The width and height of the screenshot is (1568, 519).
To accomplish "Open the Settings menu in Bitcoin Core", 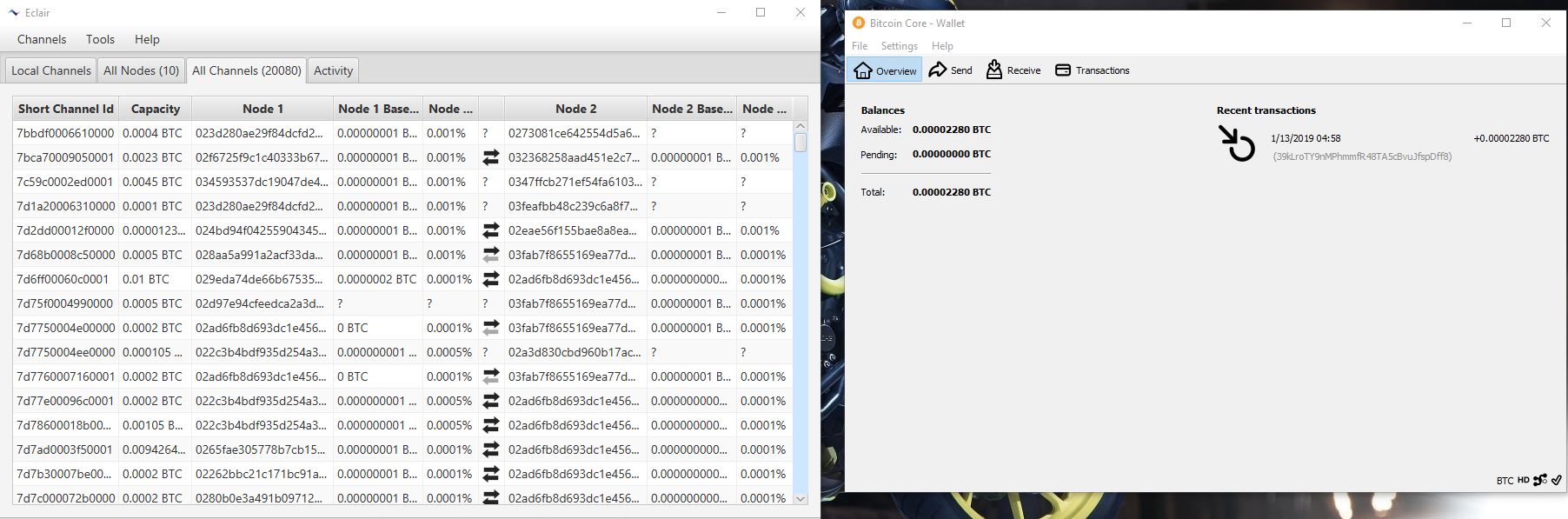I will pos(900,46).
